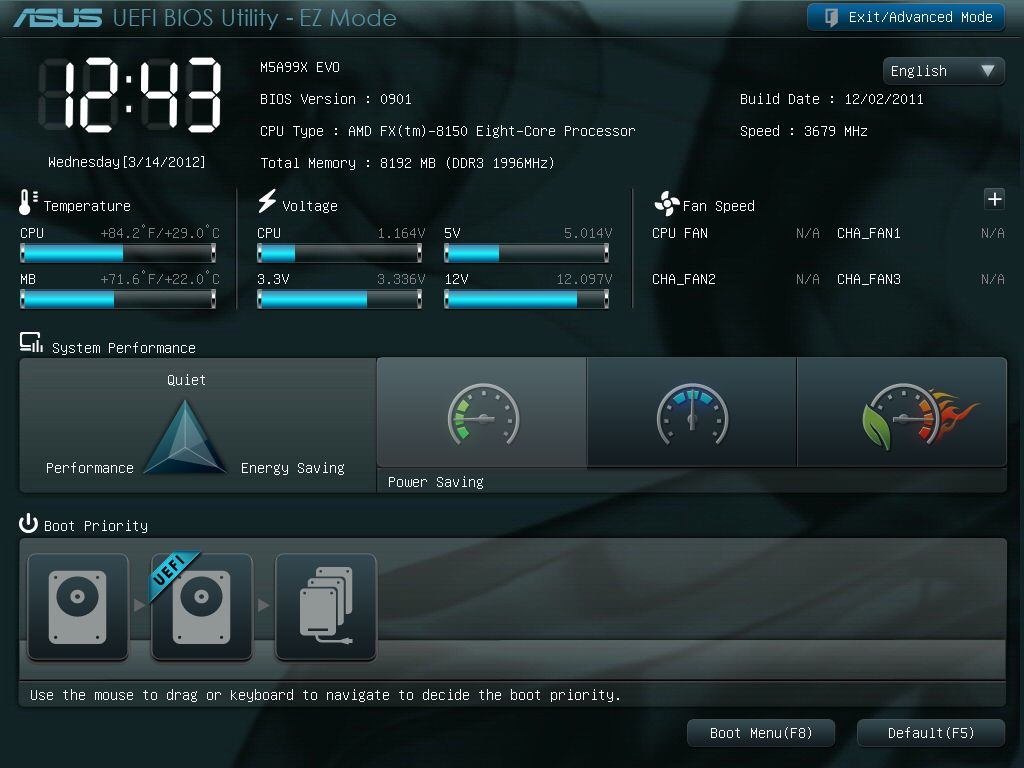
Task: Click the Default(F5) button
Action: click(931, 733)
